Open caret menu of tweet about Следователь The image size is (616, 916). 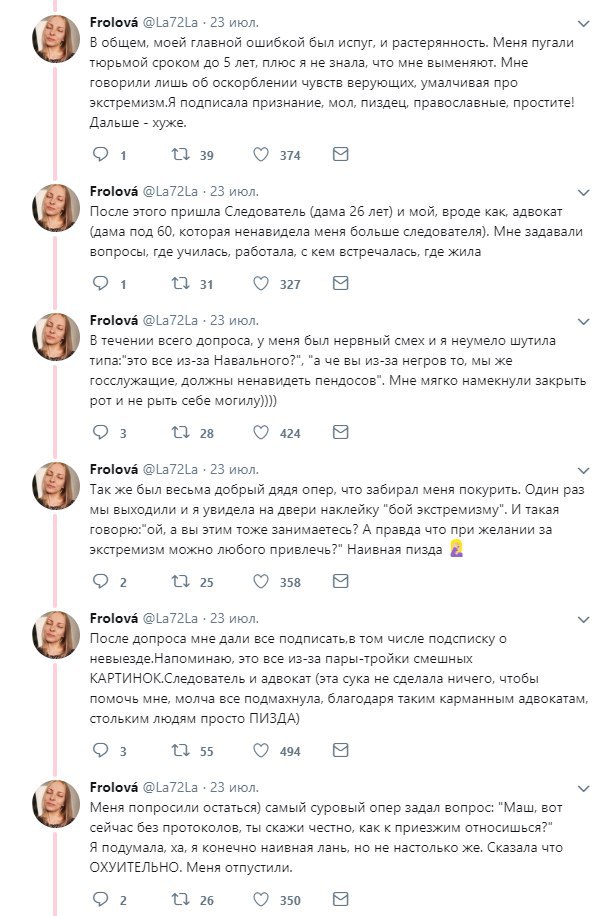tap(584, 190)
